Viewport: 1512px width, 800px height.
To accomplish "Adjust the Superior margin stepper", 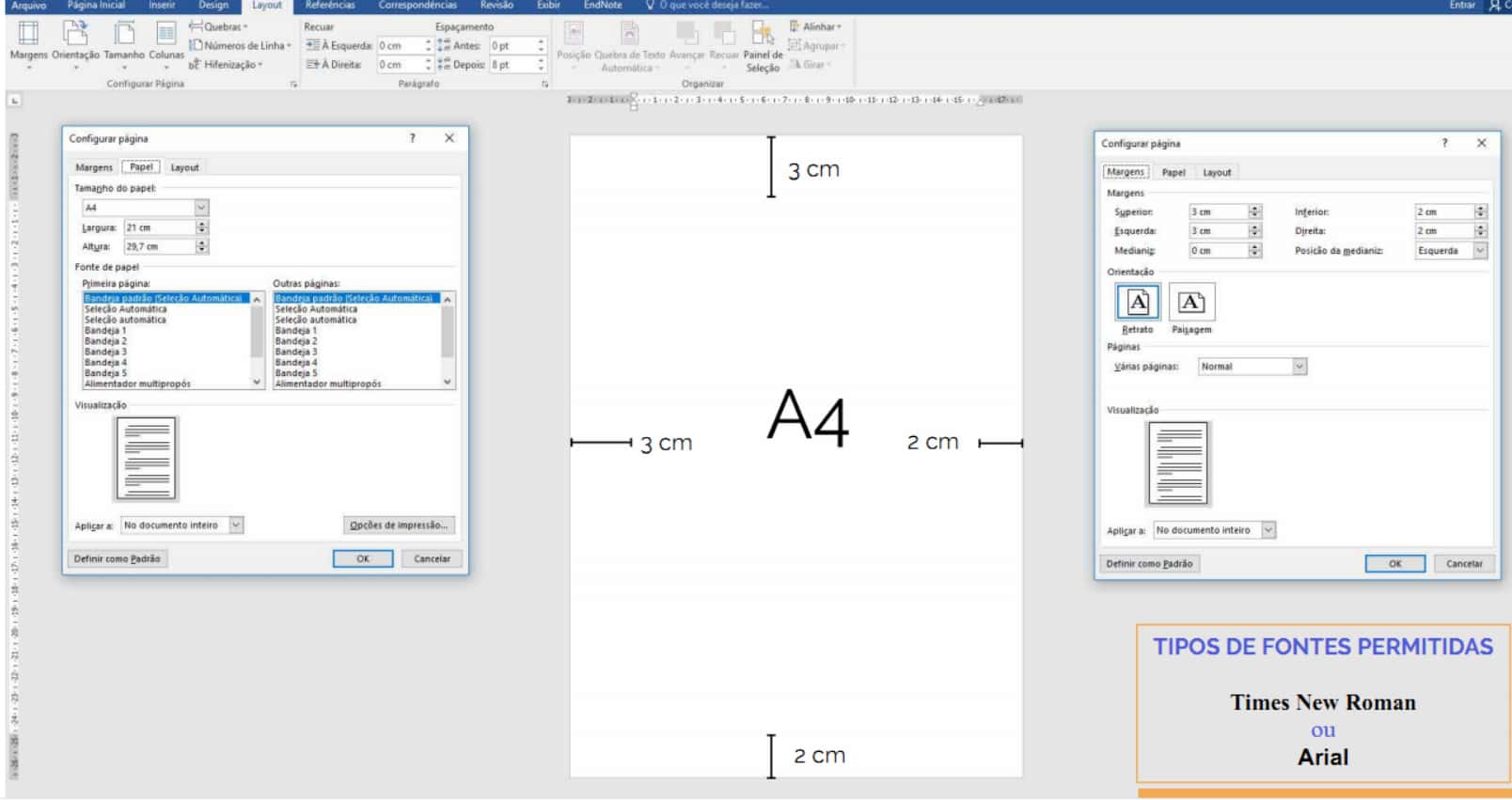I will pyautogui.click(x=1255, y=212).
